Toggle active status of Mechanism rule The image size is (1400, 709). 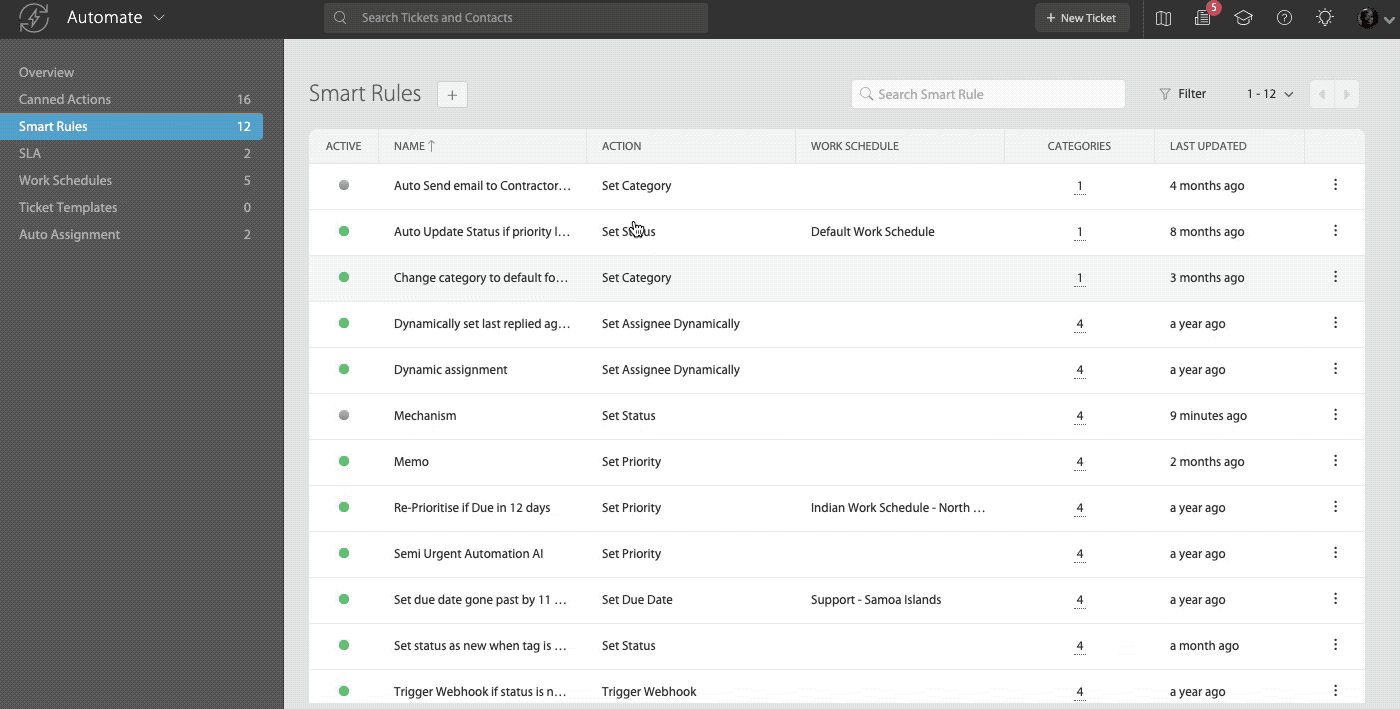[344, 415]
